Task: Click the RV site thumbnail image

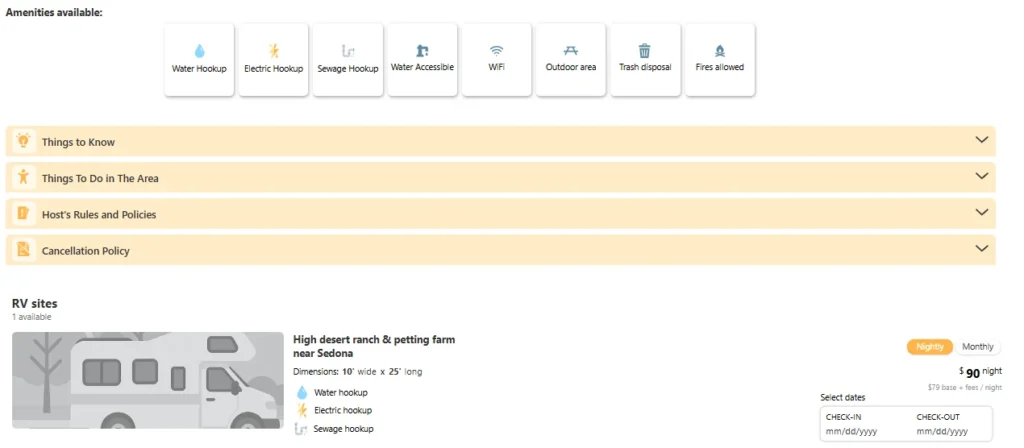Action: coord(148,380)
